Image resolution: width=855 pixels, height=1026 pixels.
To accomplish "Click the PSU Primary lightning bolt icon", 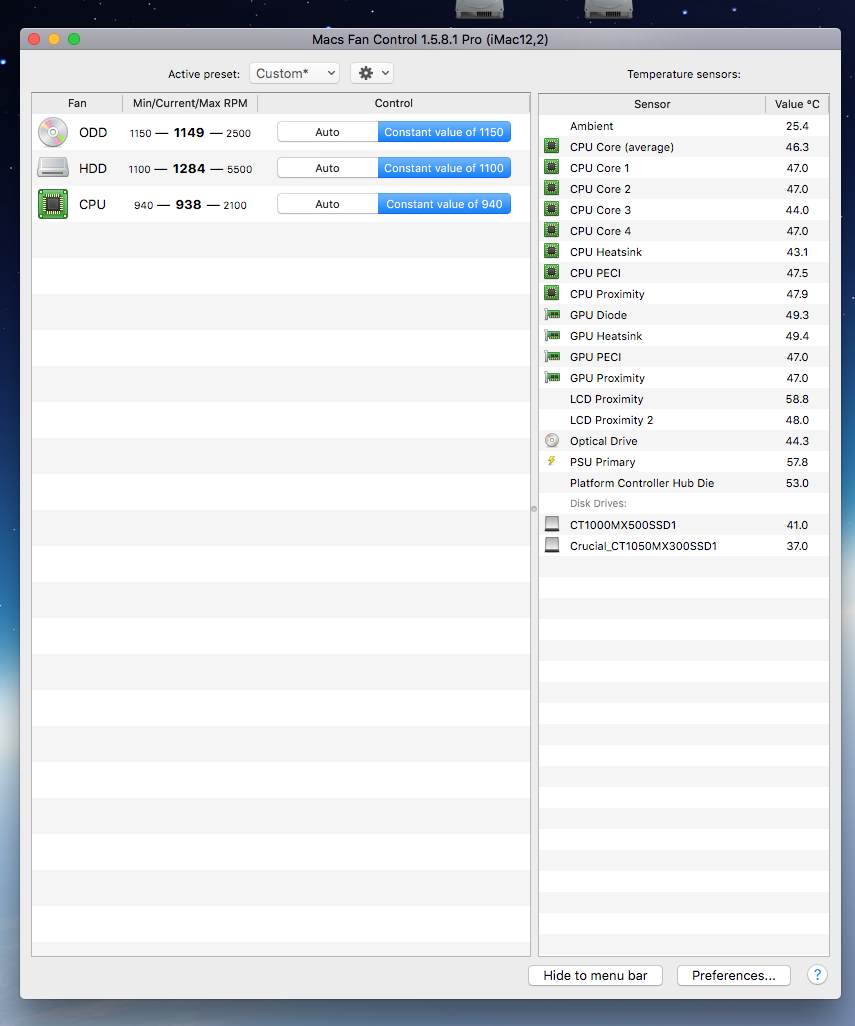I will 552,461.
